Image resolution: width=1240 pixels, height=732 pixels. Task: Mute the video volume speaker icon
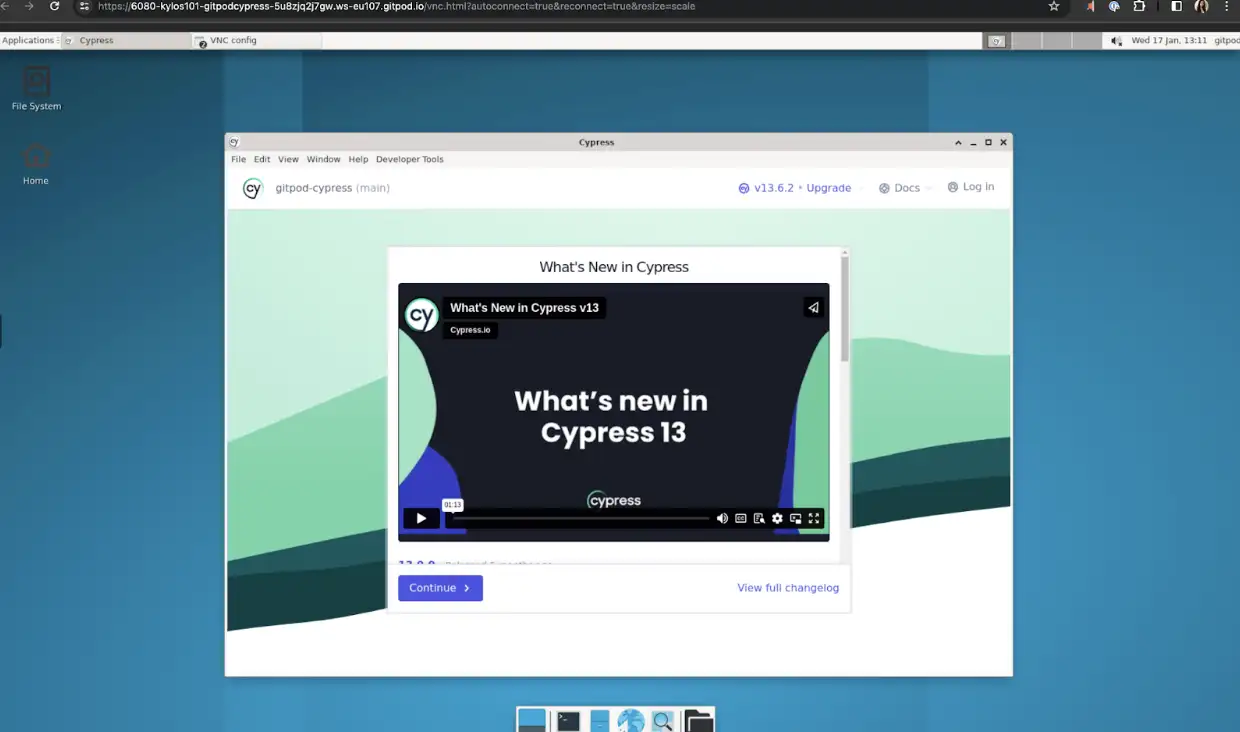click(722, 518)
